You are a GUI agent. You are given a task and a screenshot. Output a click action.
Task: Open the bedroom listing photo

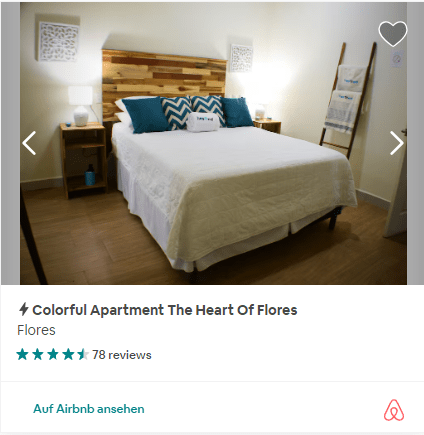pyautogui.click(x=213, y=143)
